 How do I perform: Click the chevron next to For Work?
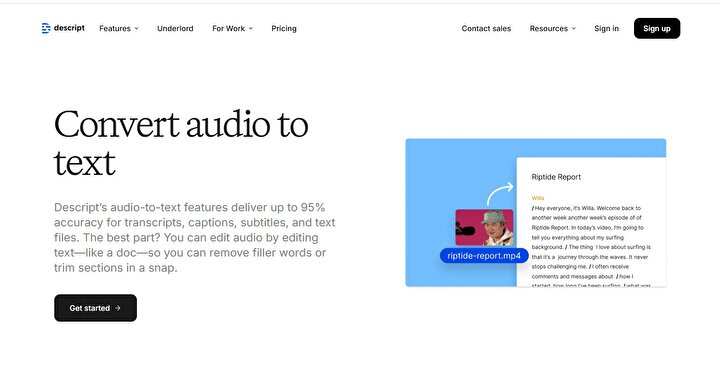[251, 28]
